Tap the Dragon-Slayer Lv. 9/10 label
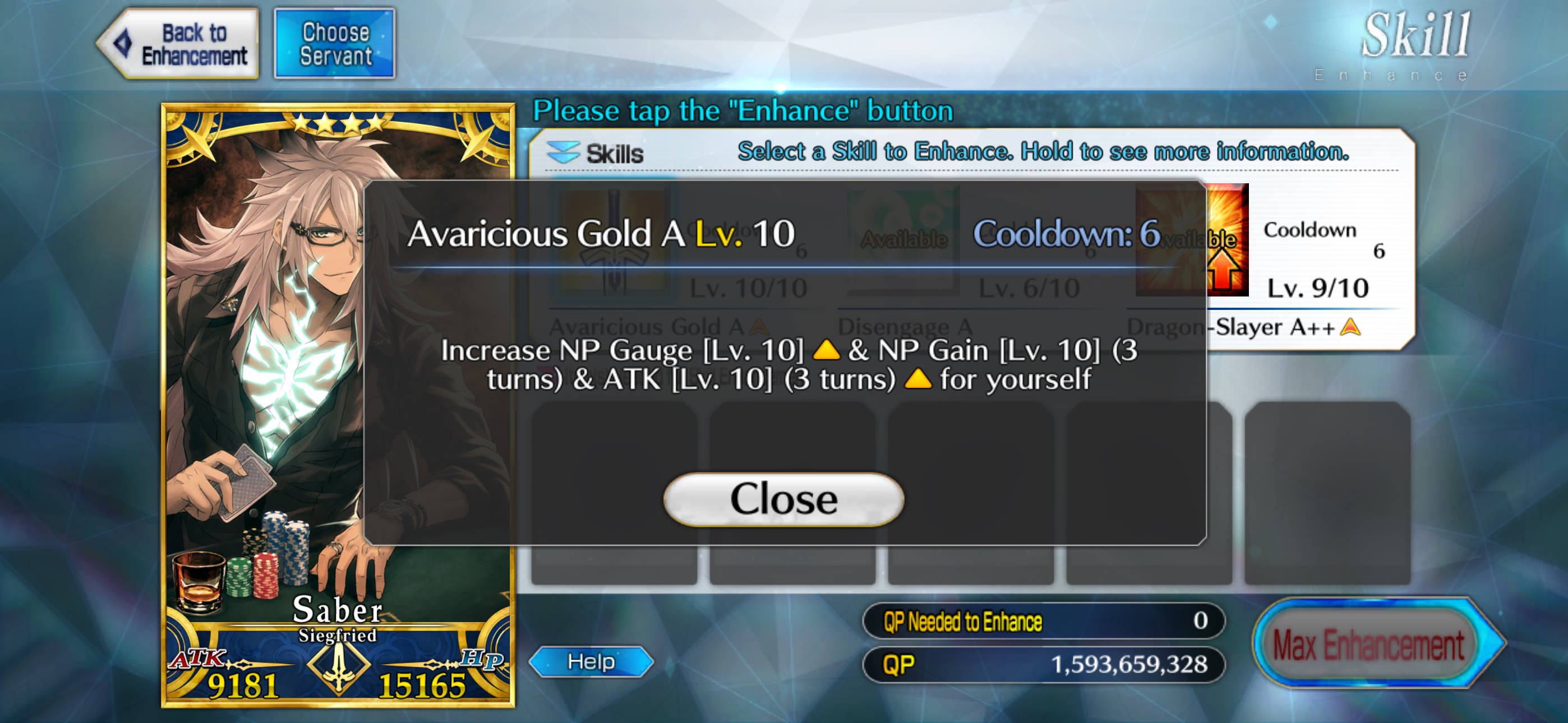 [1317, 289]
